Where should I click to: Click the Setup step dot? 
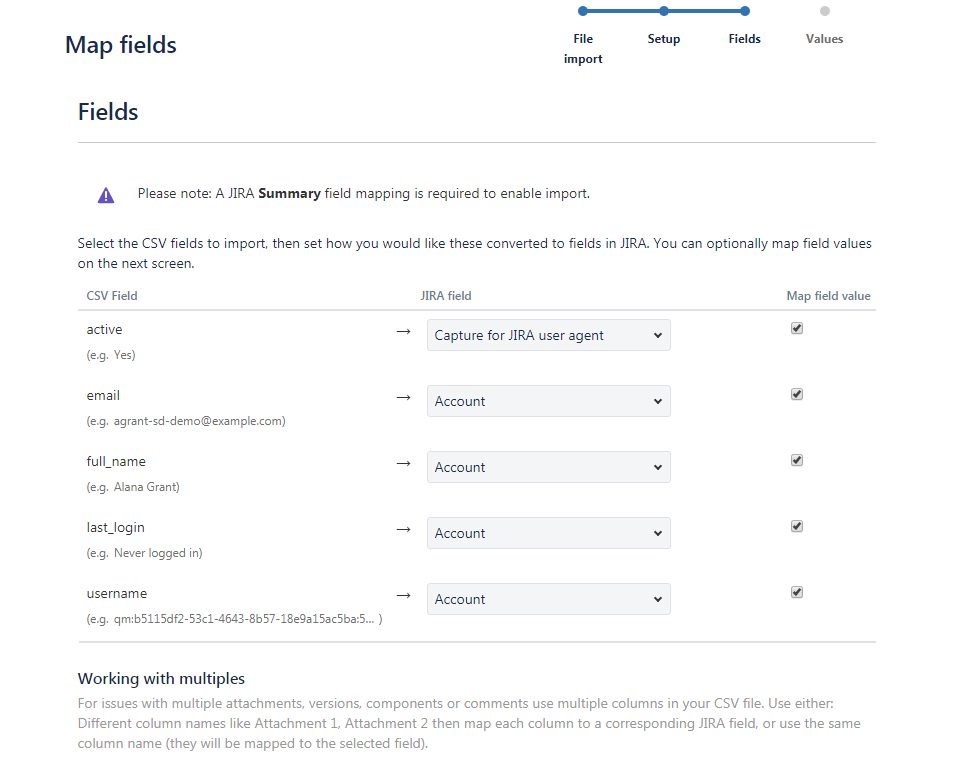(x=664, y=11)
